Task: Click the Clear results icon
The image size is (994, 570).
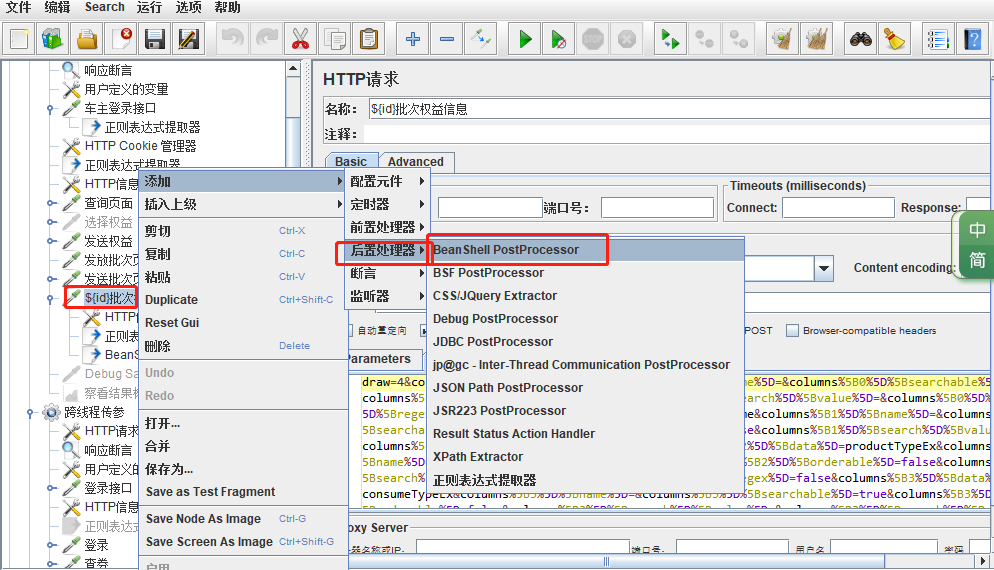Action: 782,39
